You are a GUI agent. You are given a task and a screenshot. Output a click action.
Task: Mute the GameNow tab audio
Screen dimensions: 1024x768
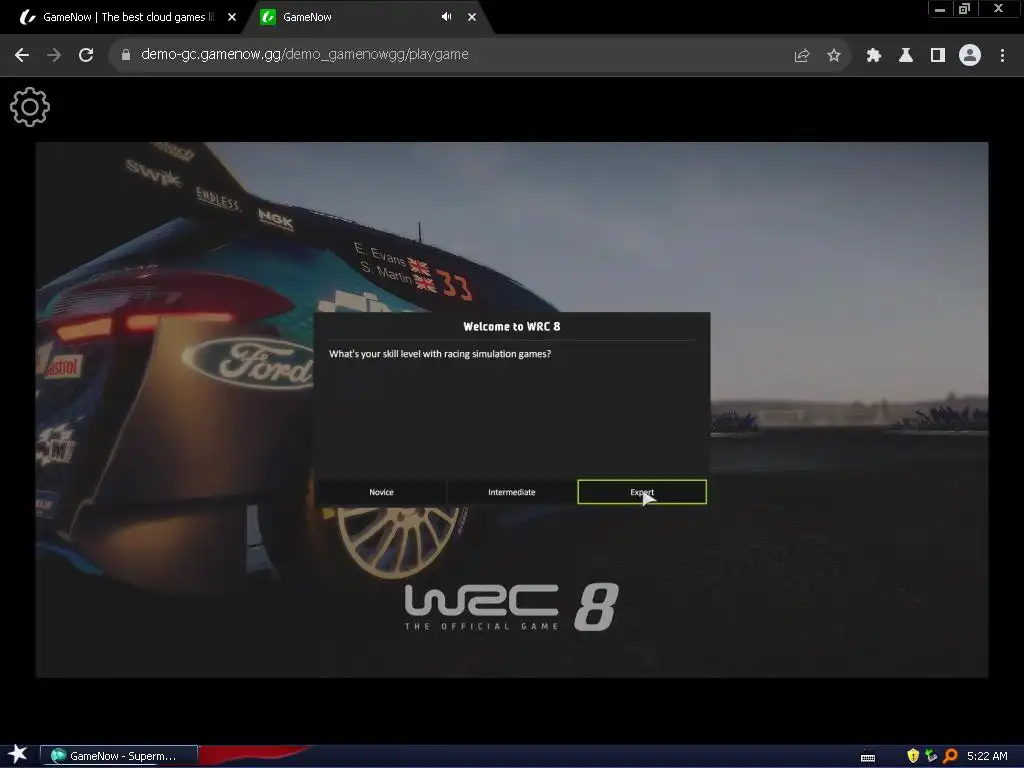point(447,17)
